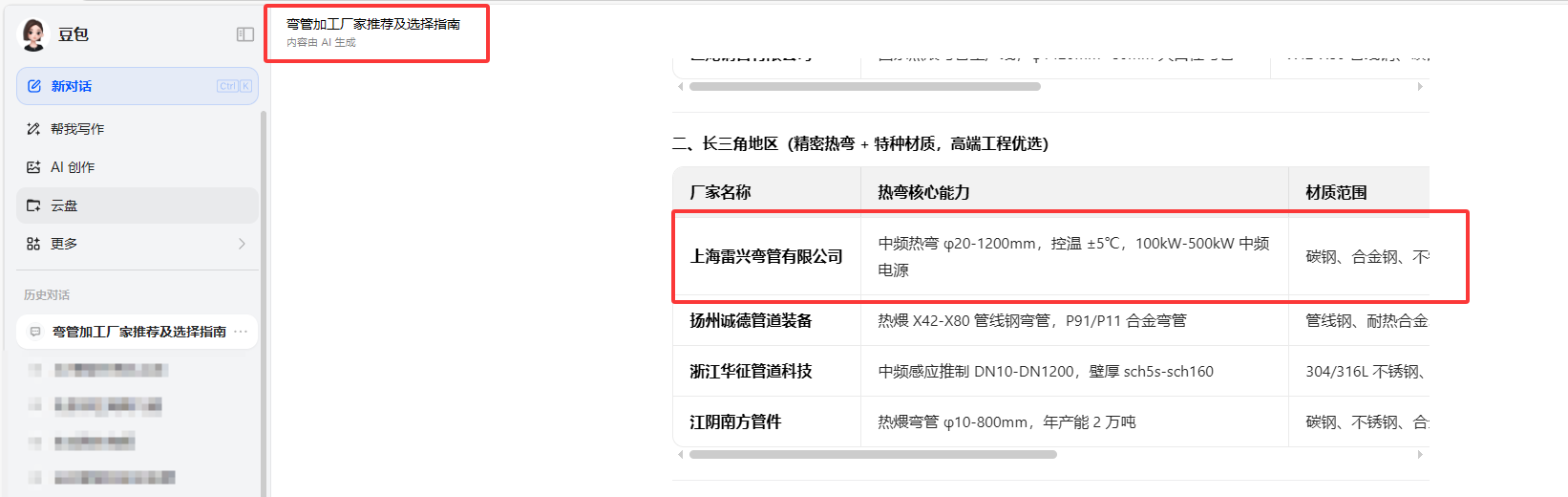The height and width of the screenshot is (497, 1568).
Task: Click the lower table's right scroll arrow
Action: pos(1420,455)
